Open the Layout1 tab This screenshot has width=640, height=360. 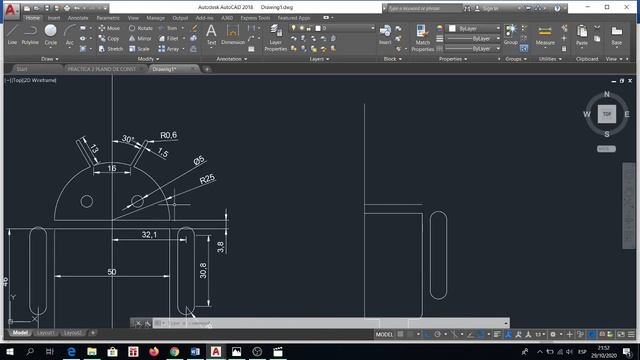(45, 333)
